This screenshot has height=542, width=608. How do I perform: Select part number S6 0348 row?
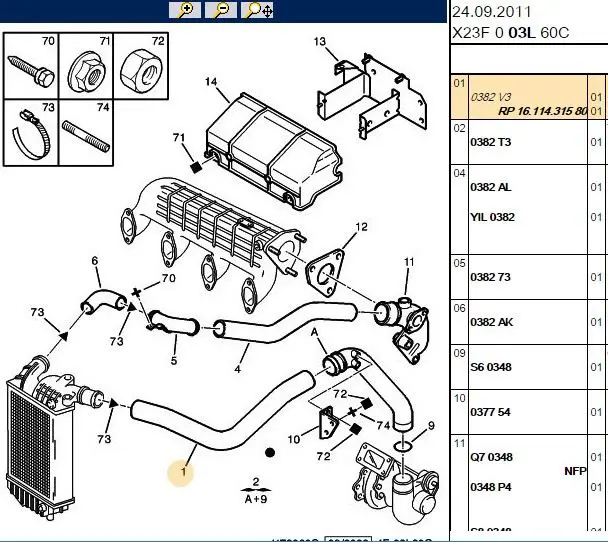490,368
